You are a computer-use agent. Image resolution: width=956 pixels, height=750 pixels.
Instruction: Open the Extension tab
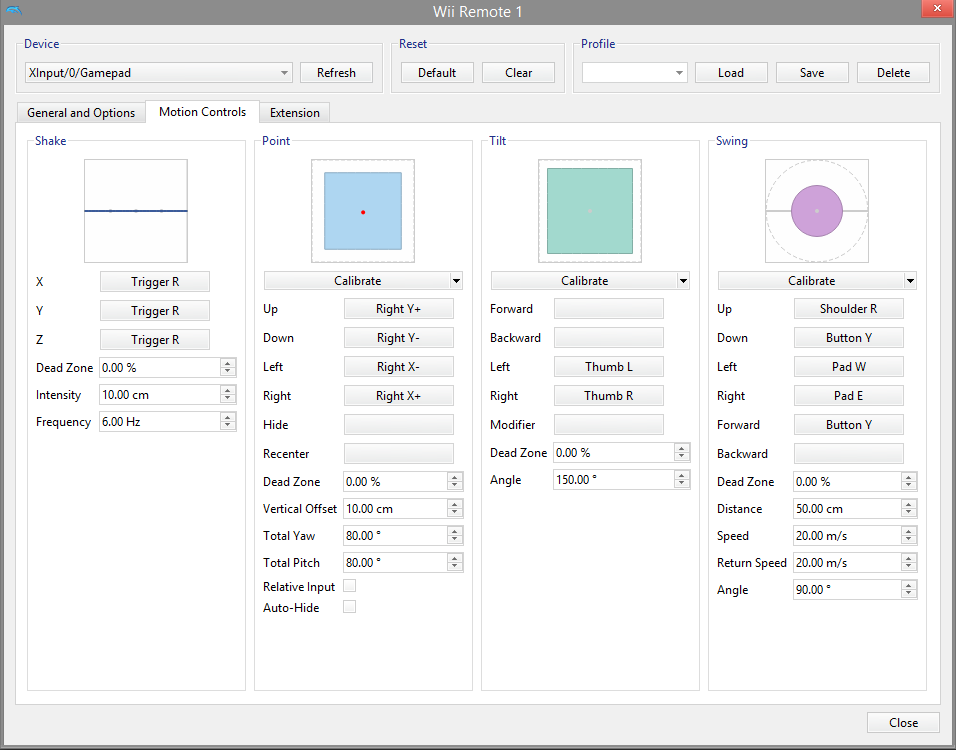(x=295, y=113)
